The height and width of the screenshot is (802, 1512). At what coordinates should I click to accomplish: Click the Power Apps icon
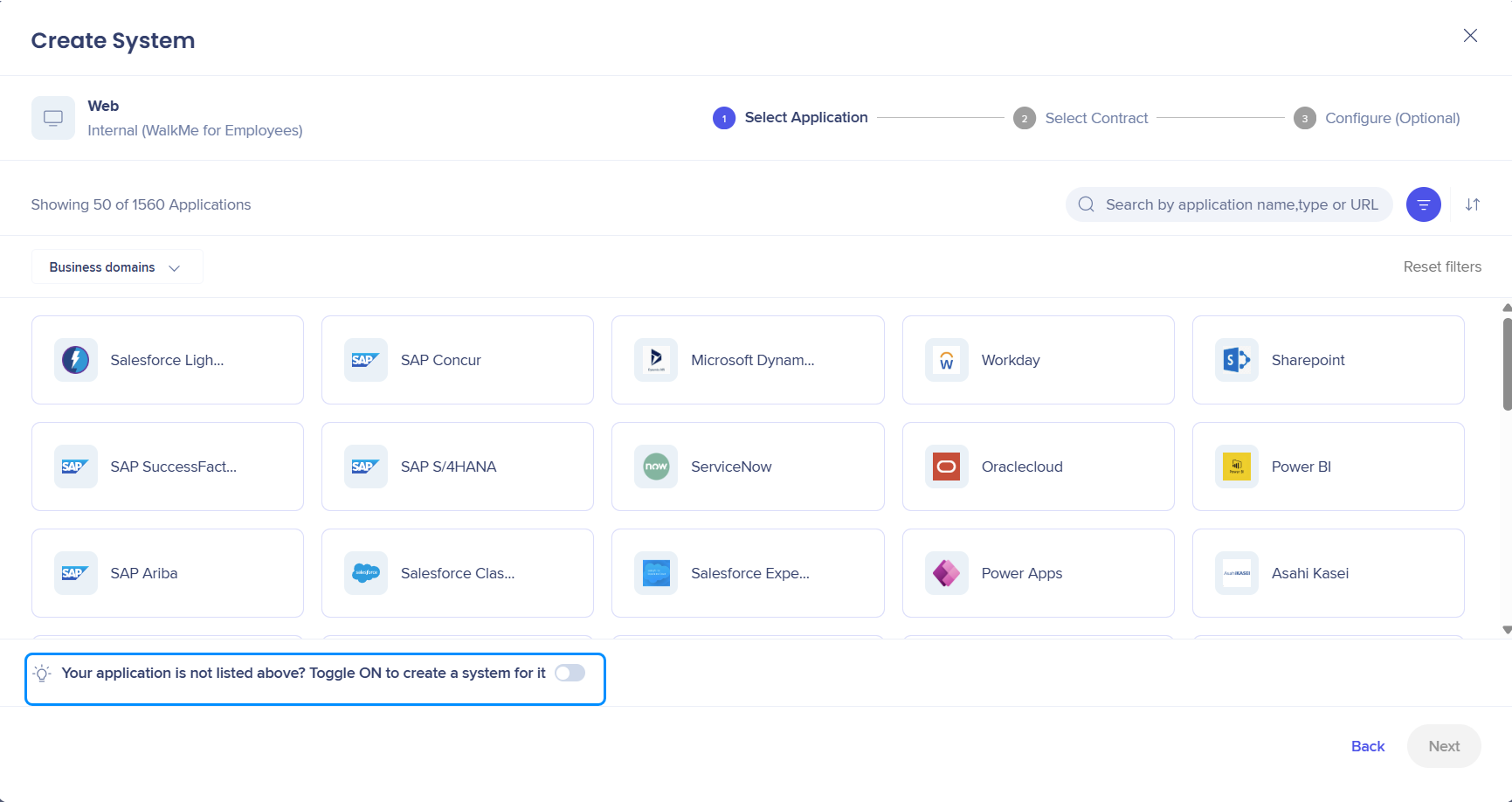click(946, 573)
